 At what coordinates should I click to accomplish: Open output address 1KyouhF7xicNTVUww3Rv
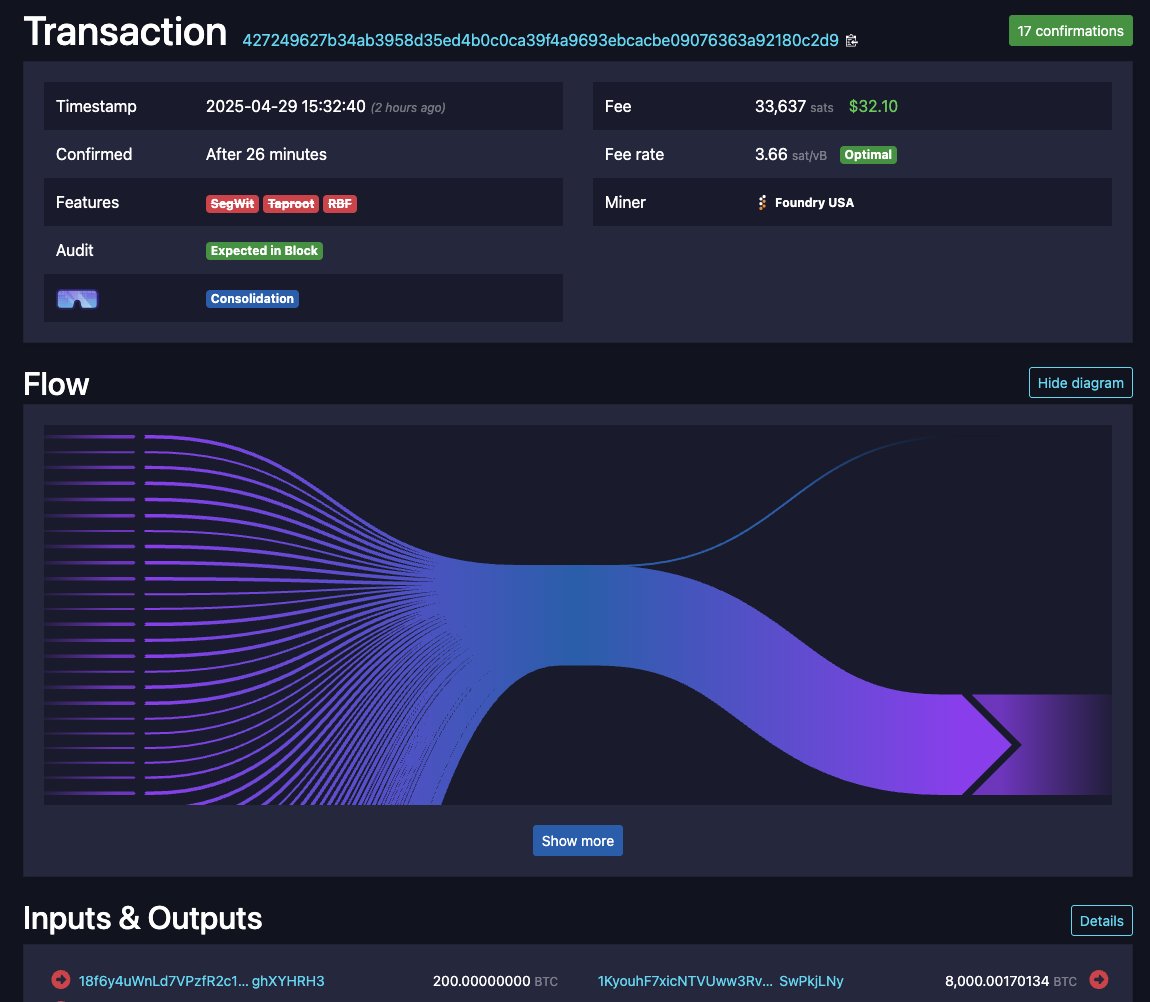(685, 981)
